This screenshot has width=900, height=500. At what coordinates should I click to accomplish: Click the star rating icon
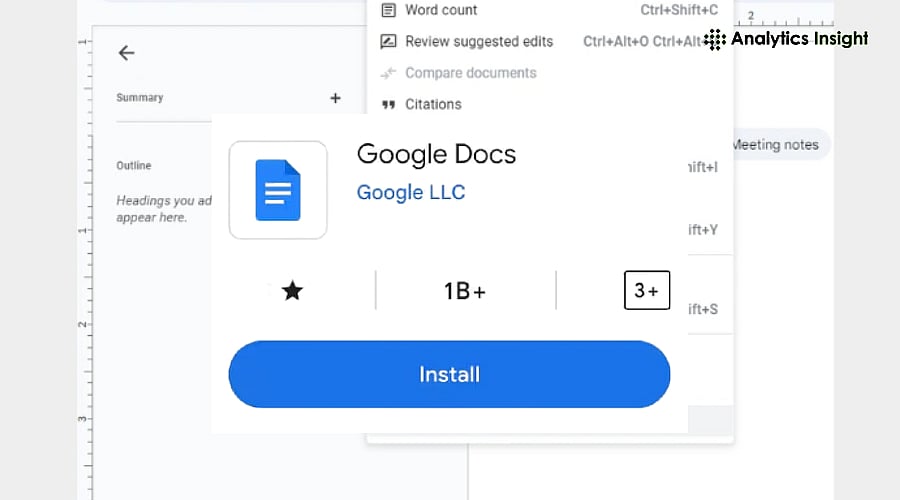[x=292, y=291]
